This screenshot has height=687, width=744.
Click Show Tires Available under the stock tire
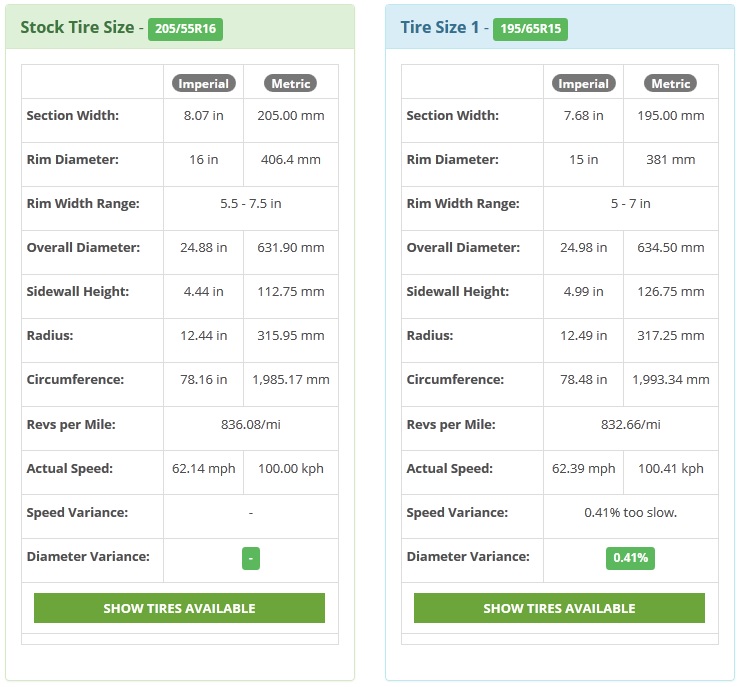179,608
